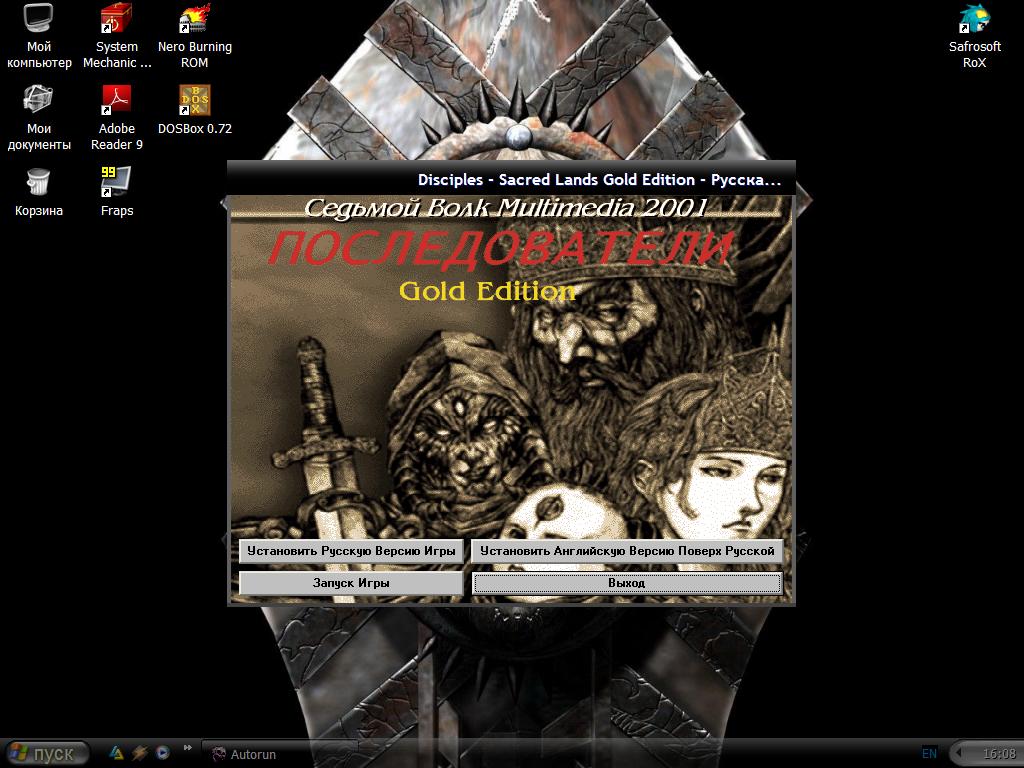Select the Nero Burning ROM shortcut
Image resolution: width=1024 pixels, height=768 pixels.
pyautogui.click(x=195, y=36)
